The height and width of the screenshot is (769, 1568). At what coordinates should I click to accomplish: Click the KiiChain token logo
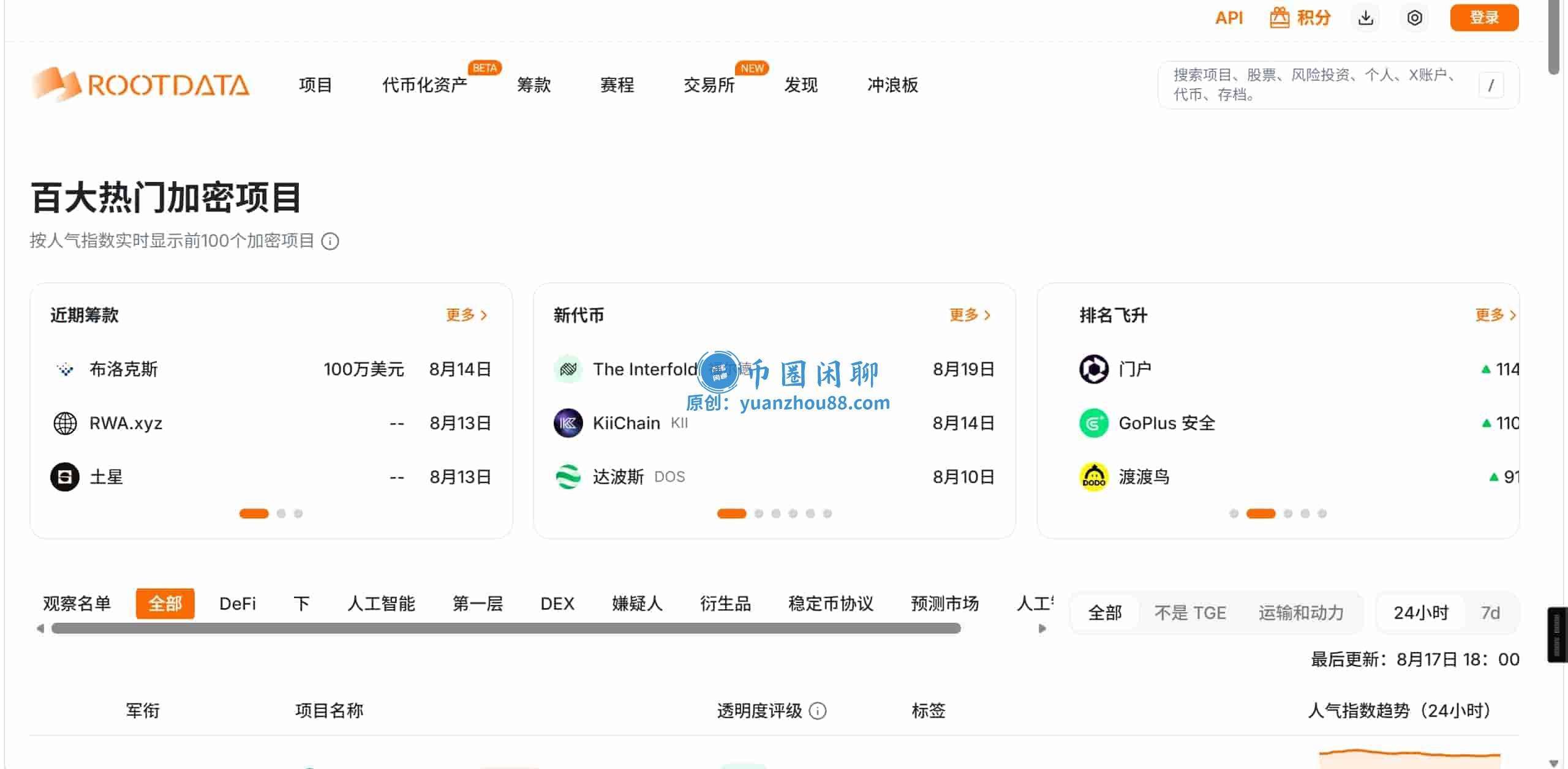tap(568, 423)
